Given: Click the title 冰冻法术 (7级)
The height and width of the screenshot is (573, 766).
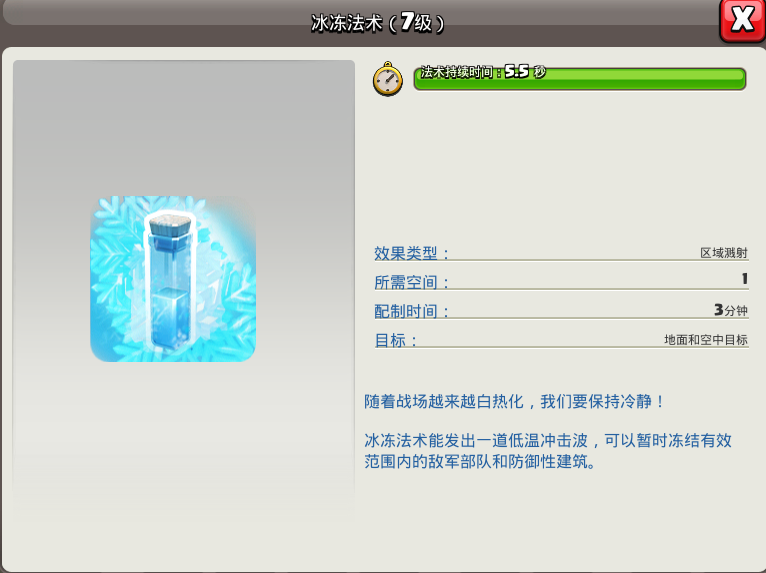Looking at the screenshot, I should pyautogui.click(x=378, y=22).
